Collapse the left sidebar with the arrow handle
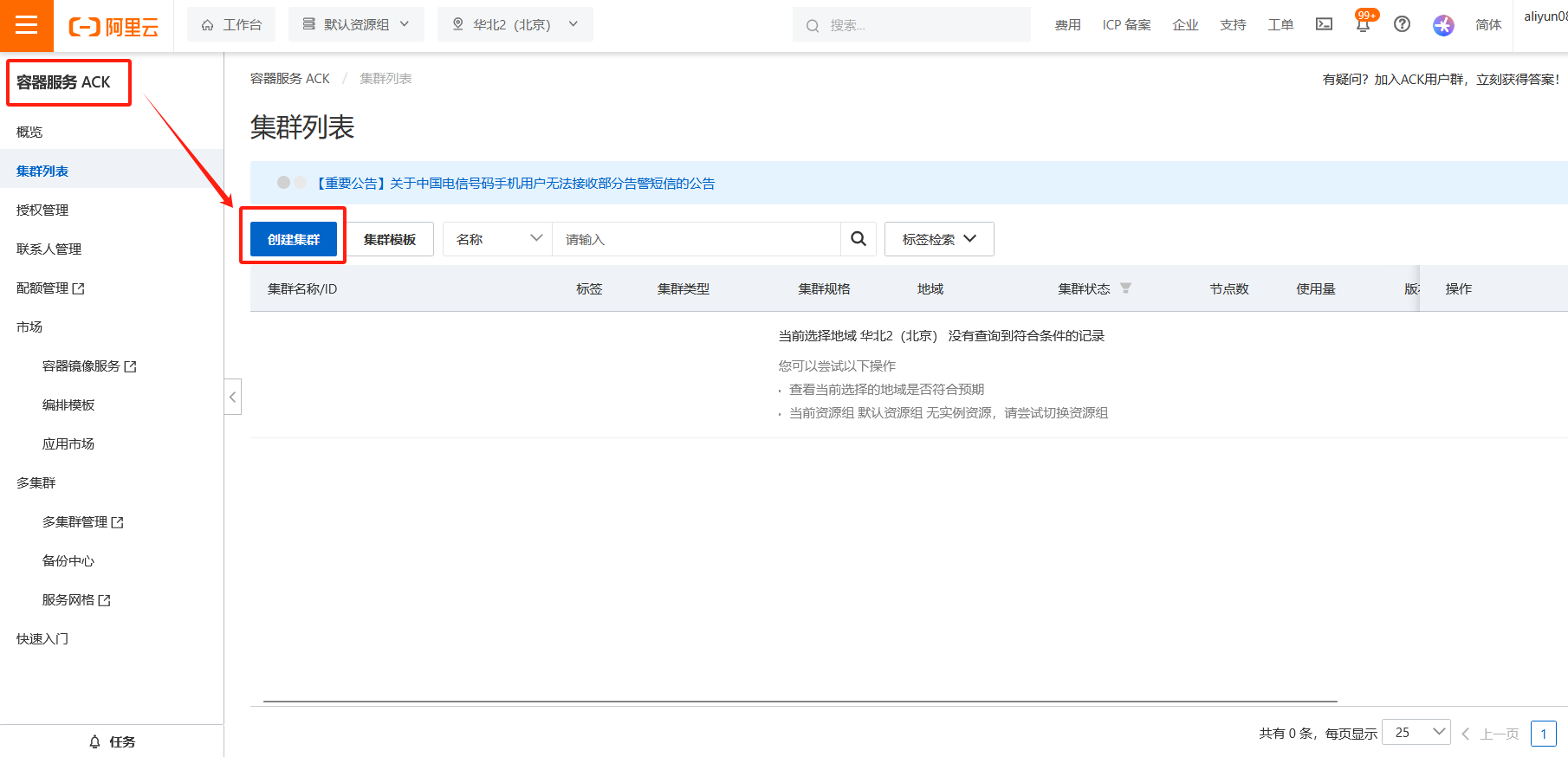This screenshot has width=1568, height=757. coord(232,397)
